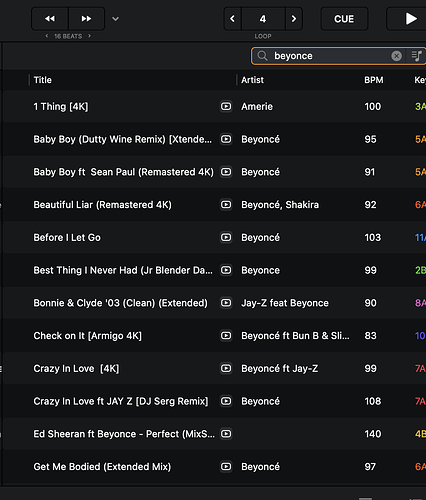Image resolution: width=426 pixels, height=500 pixels.
Task: Click artist Beyoncé ft Bun B & Sli...
Action: tap(296, 336)
